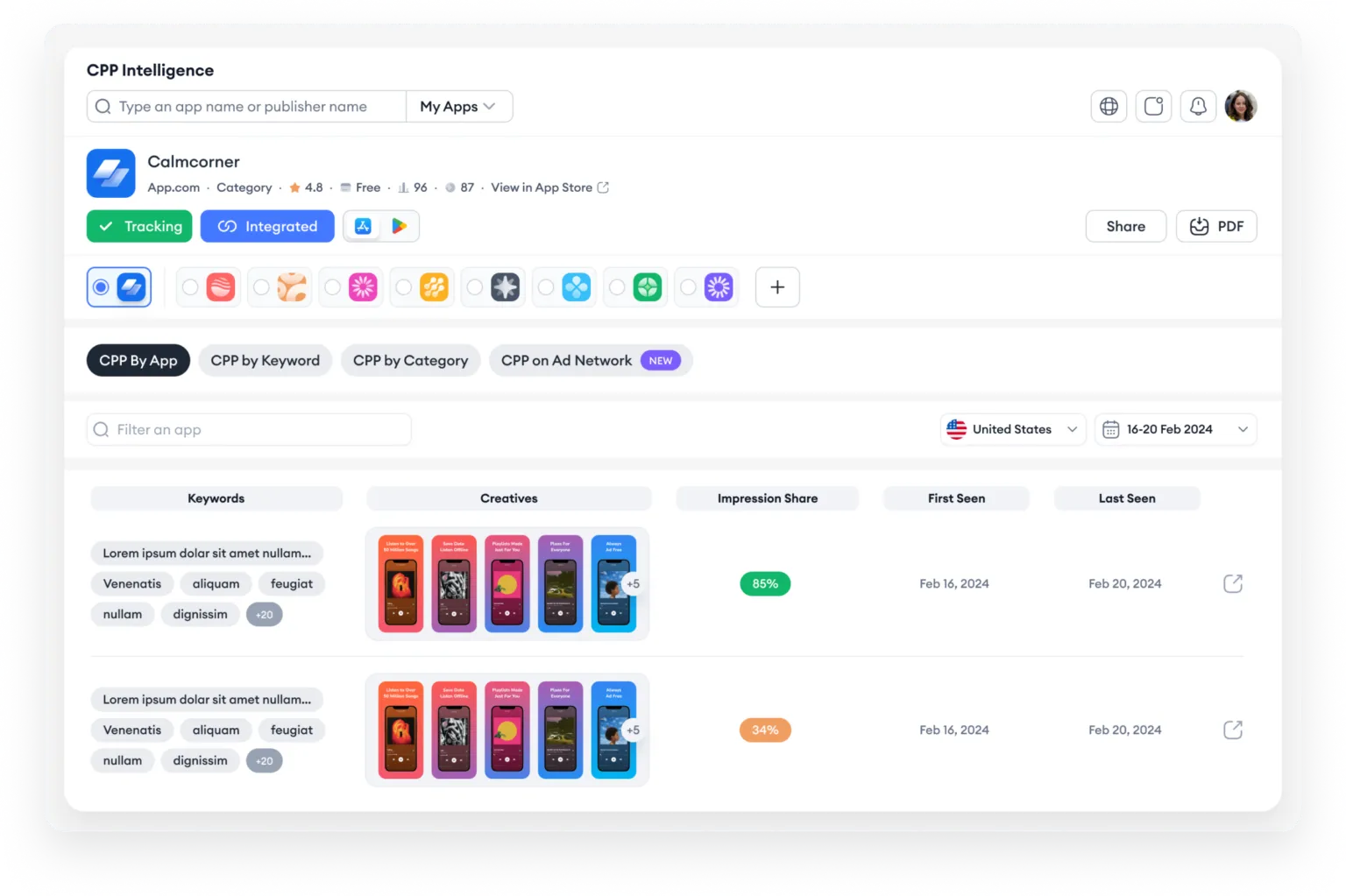Image resolution: width=1346 pixels, height=896 pixels.
Task: Expand the My Apps dropdown
Action: pos(459,106)
